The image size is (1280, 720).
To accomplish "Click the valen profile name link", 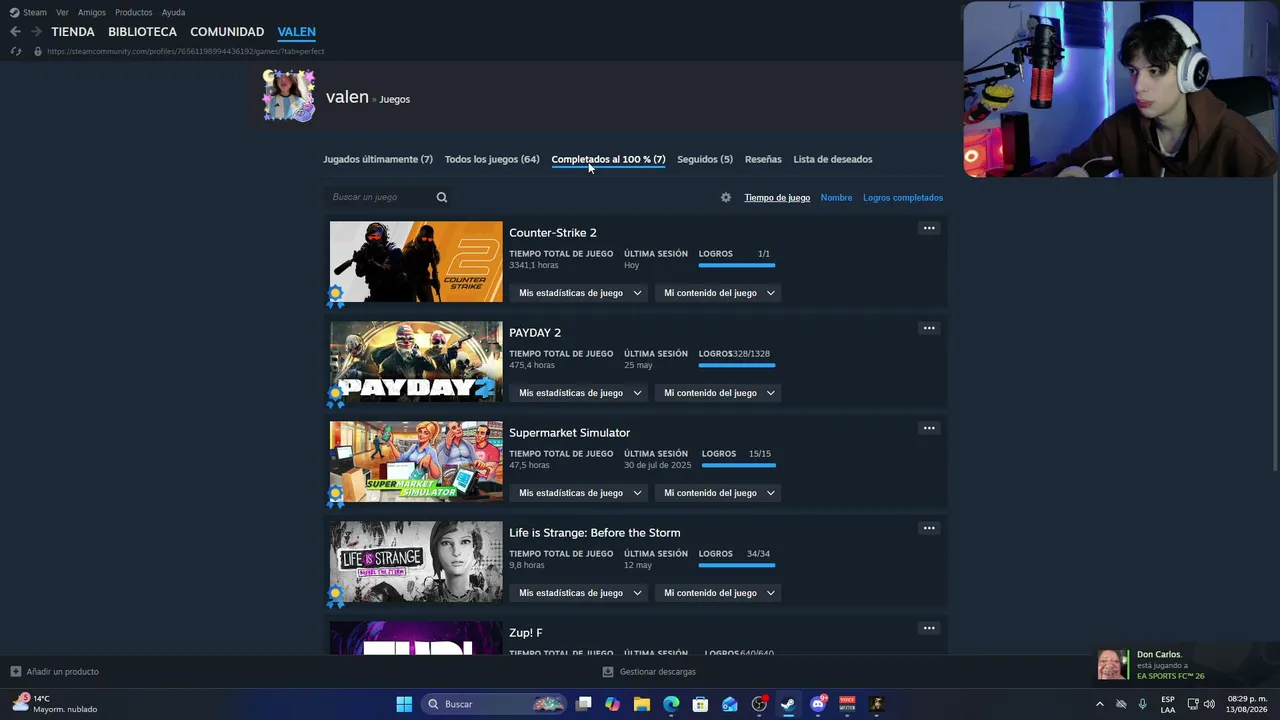I will tap(347, 97).
